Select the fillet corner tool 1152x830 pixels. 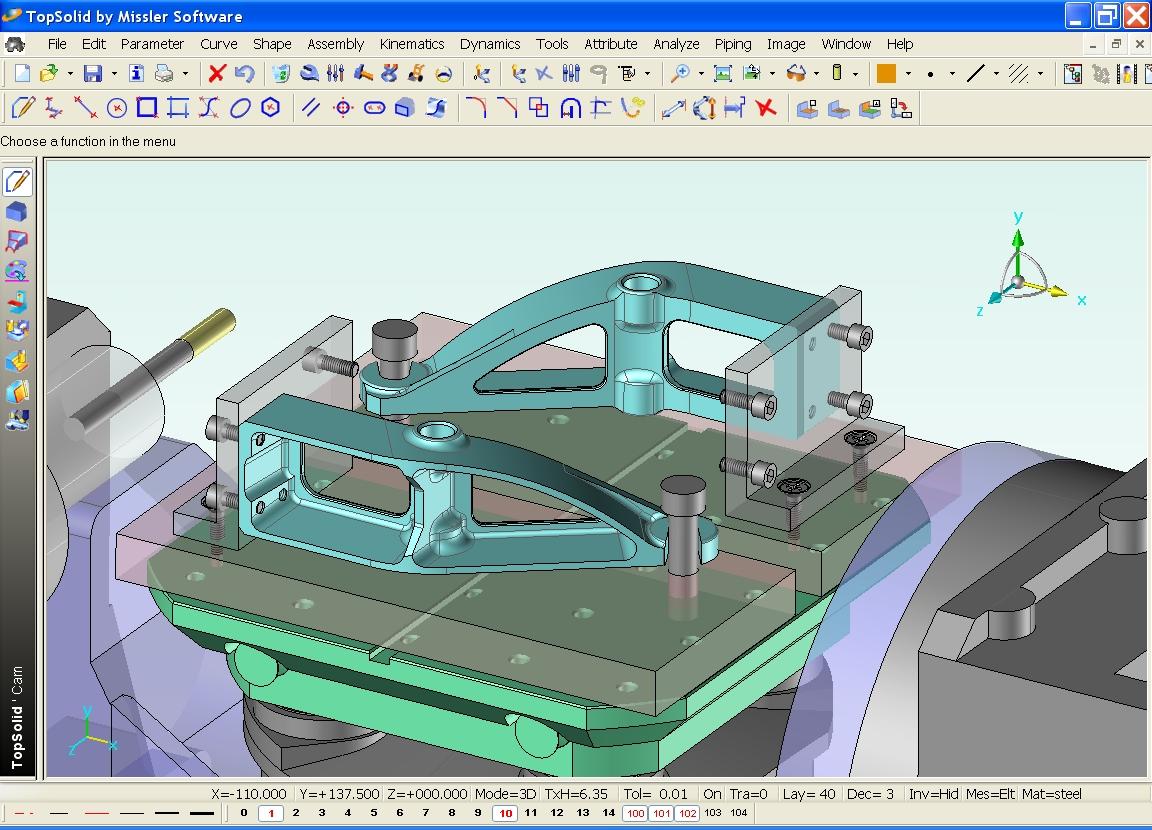coord(476,108)
